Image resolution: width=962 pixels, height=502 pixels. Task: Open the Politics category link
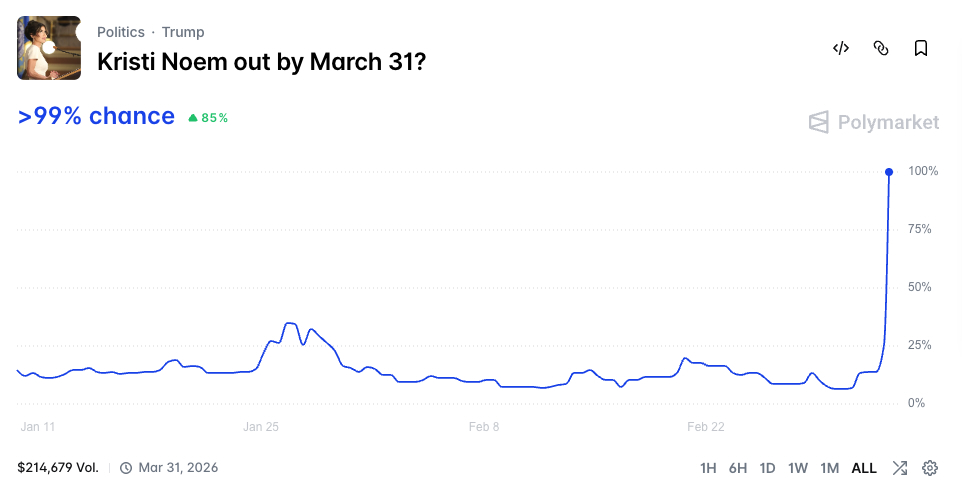click(x=120, y=32)
